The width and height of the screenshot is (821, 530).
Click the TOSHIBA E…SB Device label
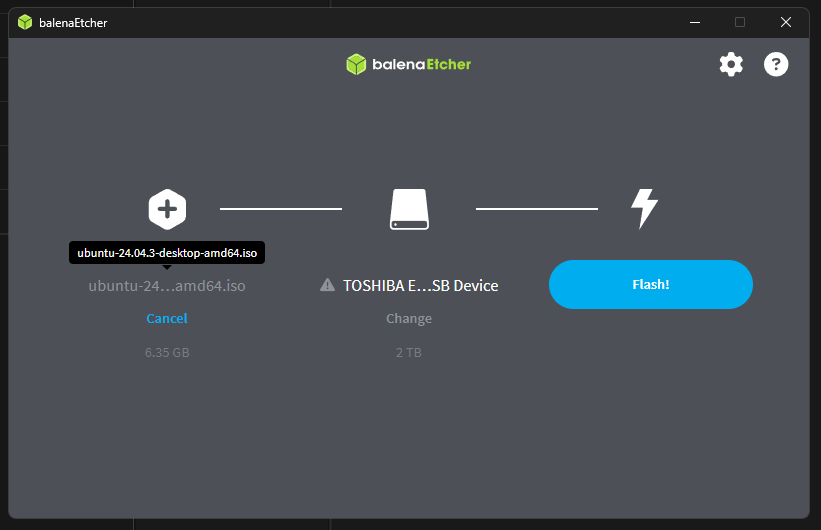click(x=420, y=285)
